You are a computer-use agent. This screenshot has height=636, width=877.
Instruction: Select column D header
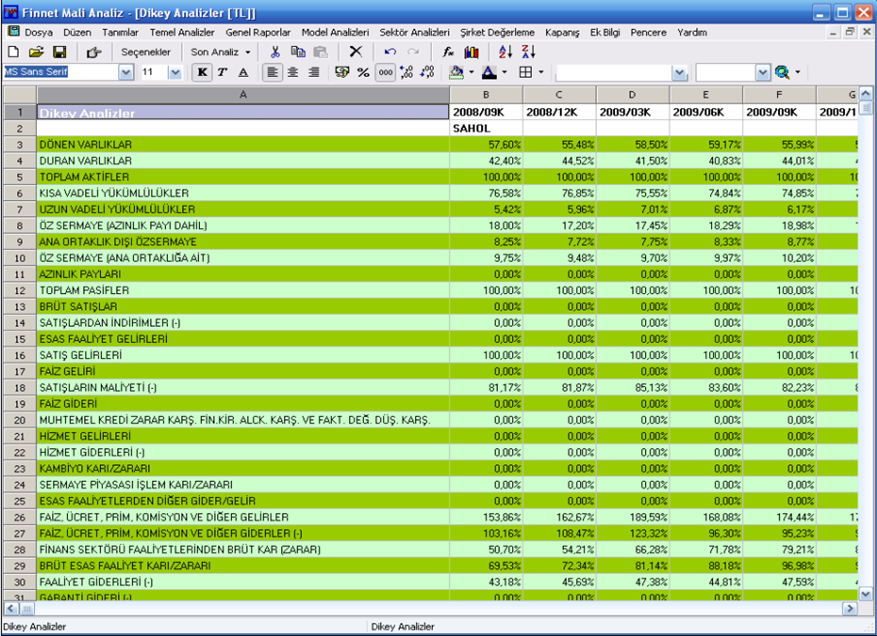click(632, 95)
